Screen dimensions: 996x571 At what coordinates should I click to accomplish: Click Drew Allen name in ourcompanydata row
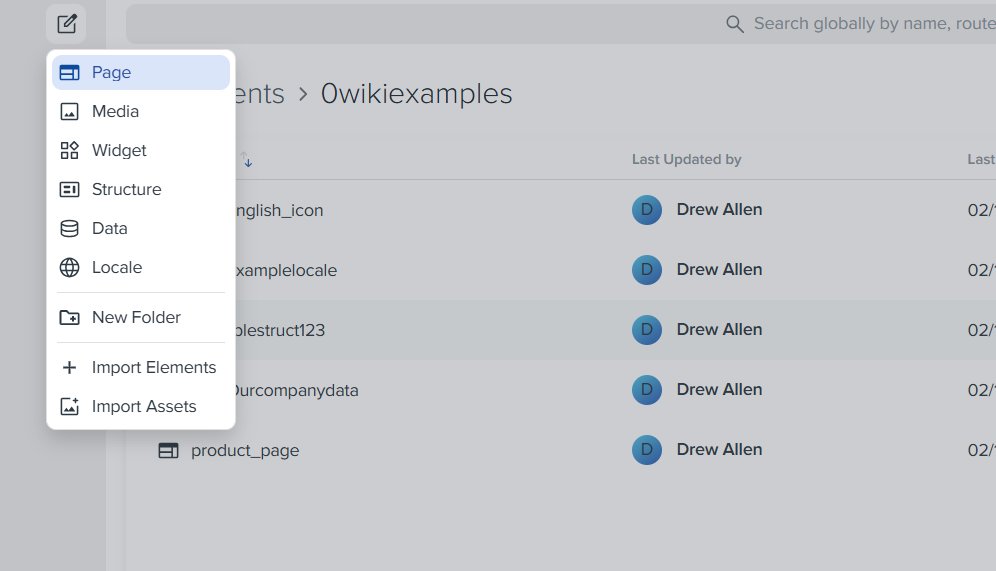pyautogui.click(x=719, y=389)
